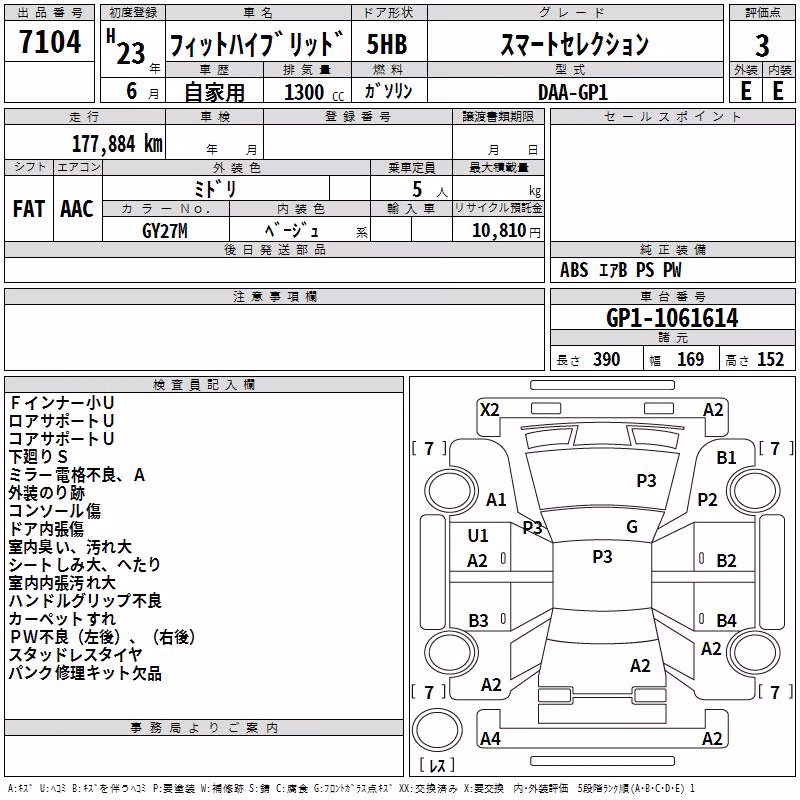Click damage mark B2 on car diagram
Viewport: 800px width, 800px height.
(727, 561)
